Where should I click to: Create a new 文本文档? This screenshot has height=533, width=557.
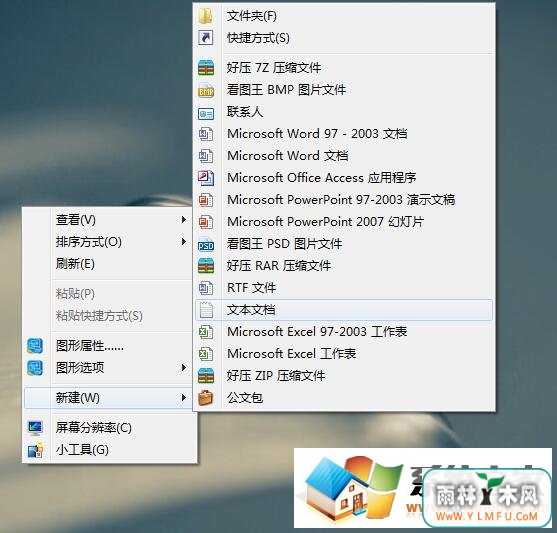344,310
